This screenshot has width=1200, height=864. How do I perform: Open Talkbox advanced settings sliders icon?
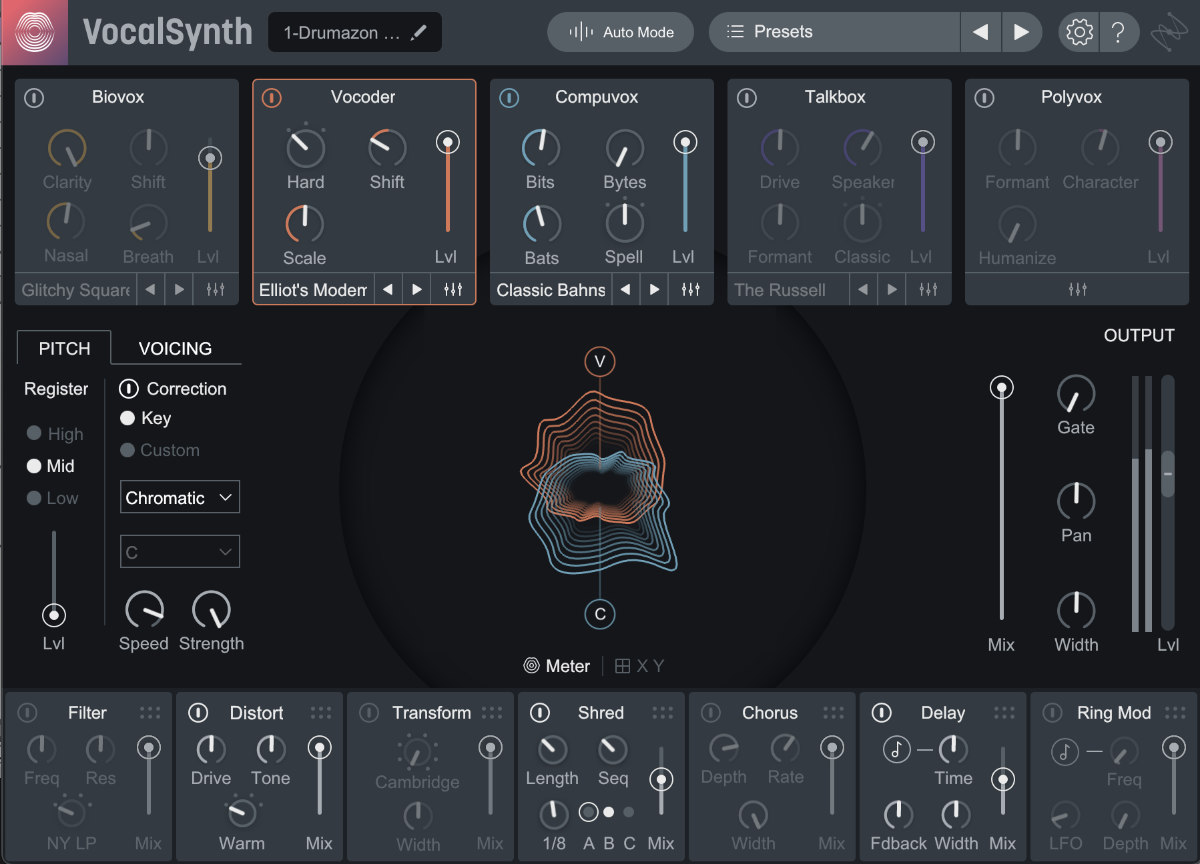click(x=929, y=290)
